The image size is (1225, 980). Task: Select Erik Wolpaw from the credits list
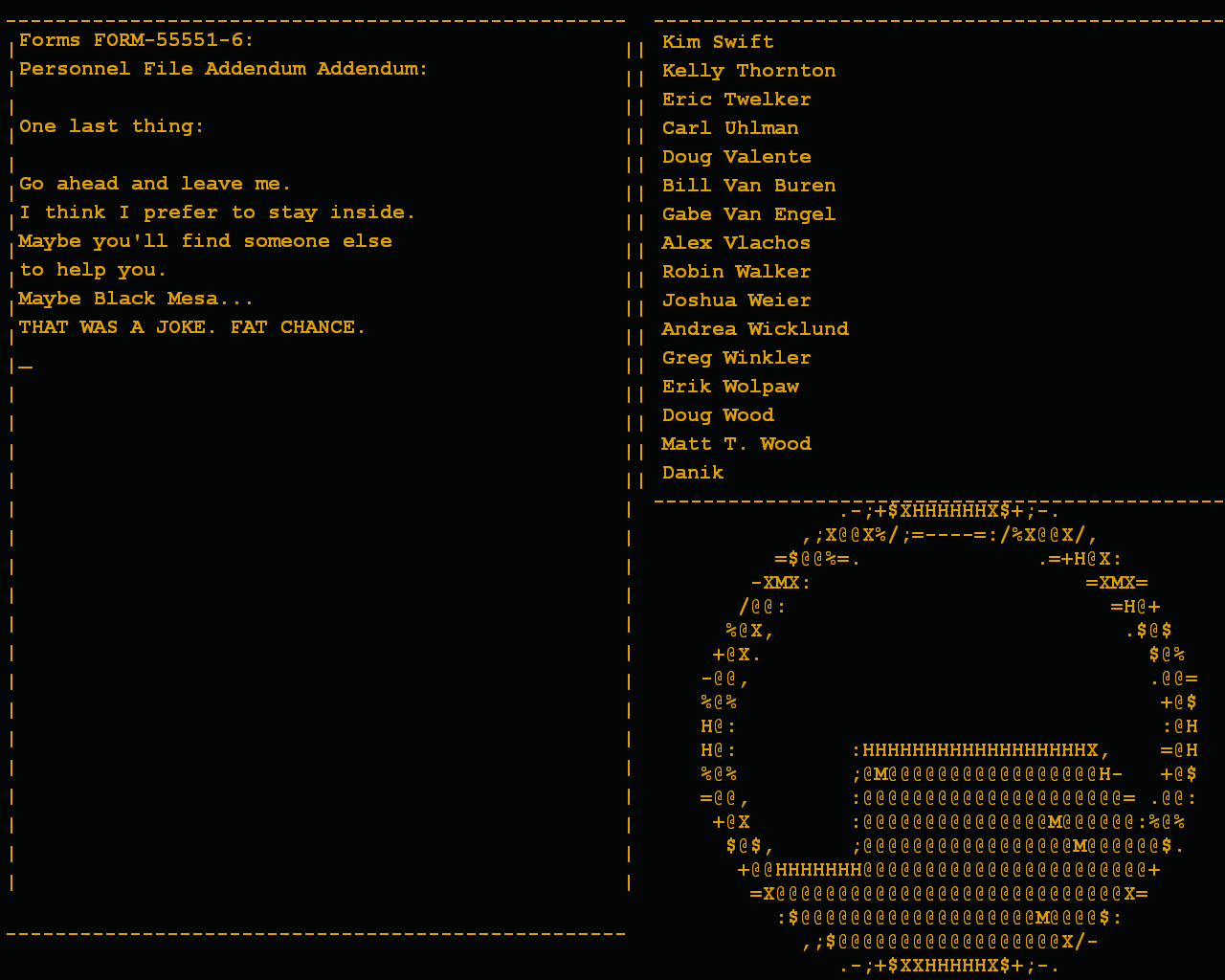(730, 387)
